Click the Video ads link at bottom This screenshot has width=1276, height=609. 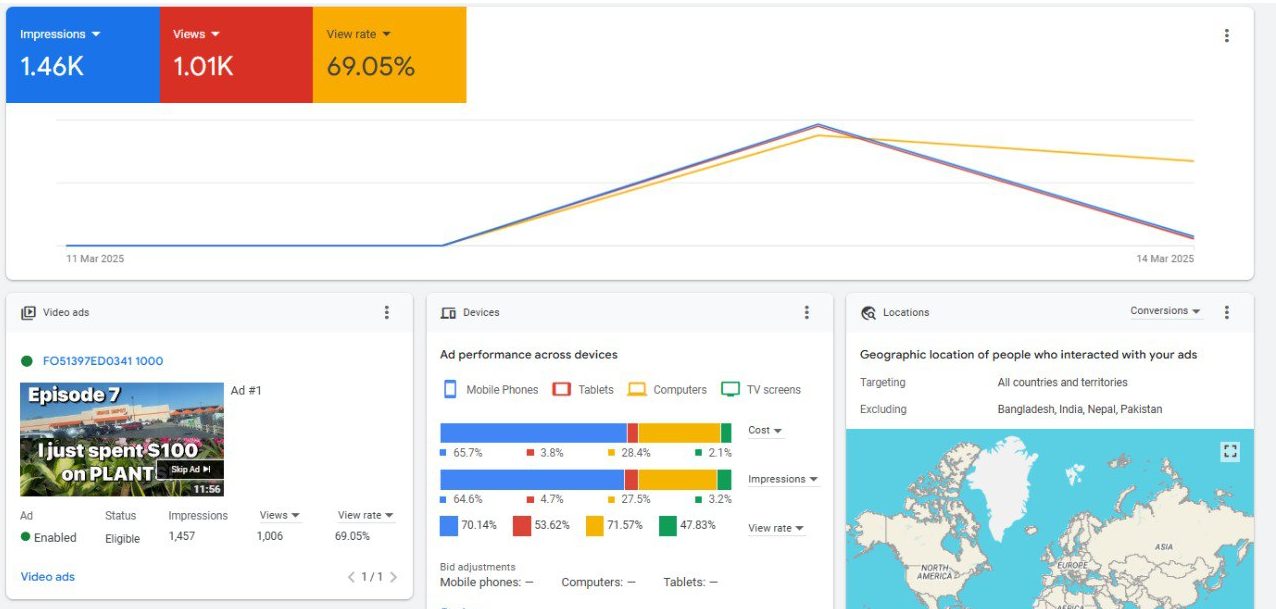click(48, 577)
